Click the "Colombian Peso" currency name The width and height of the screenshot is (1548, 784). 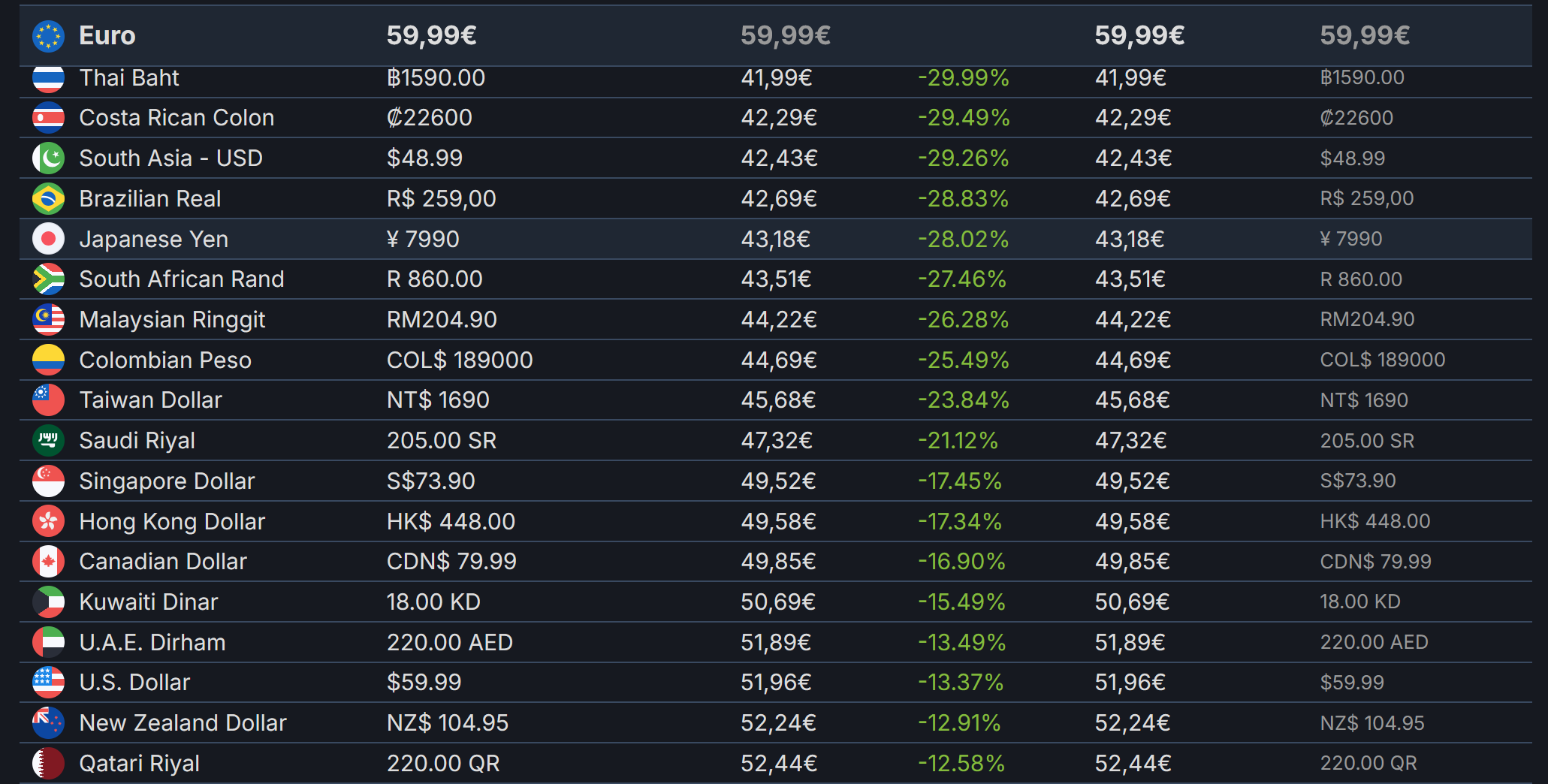click(165, 360)
